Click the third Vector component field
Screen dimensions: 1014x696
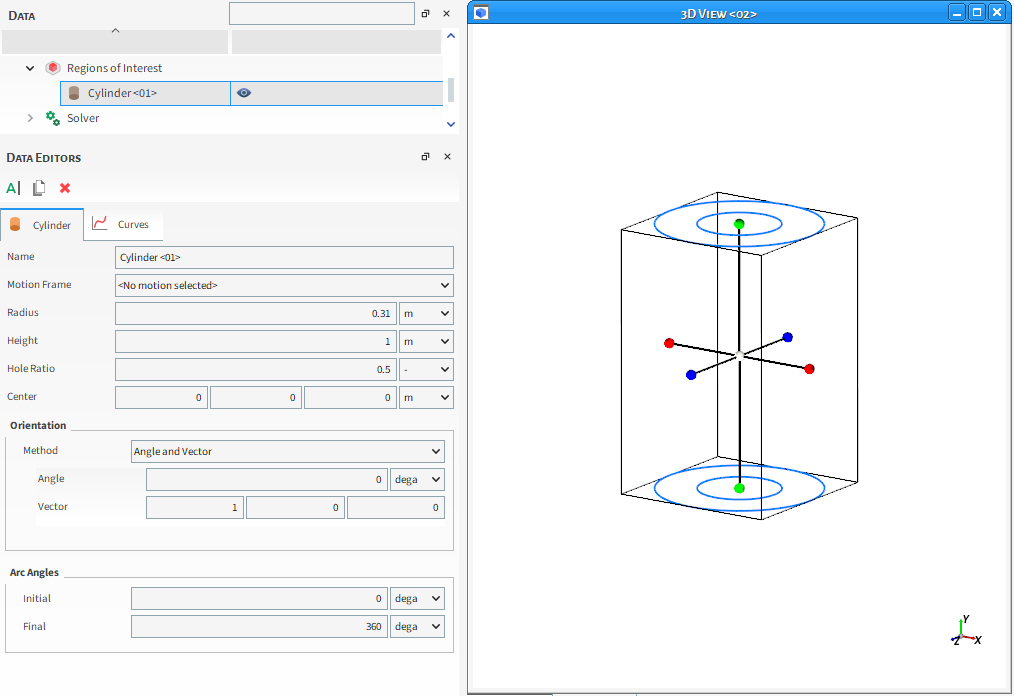coord(396,508)
